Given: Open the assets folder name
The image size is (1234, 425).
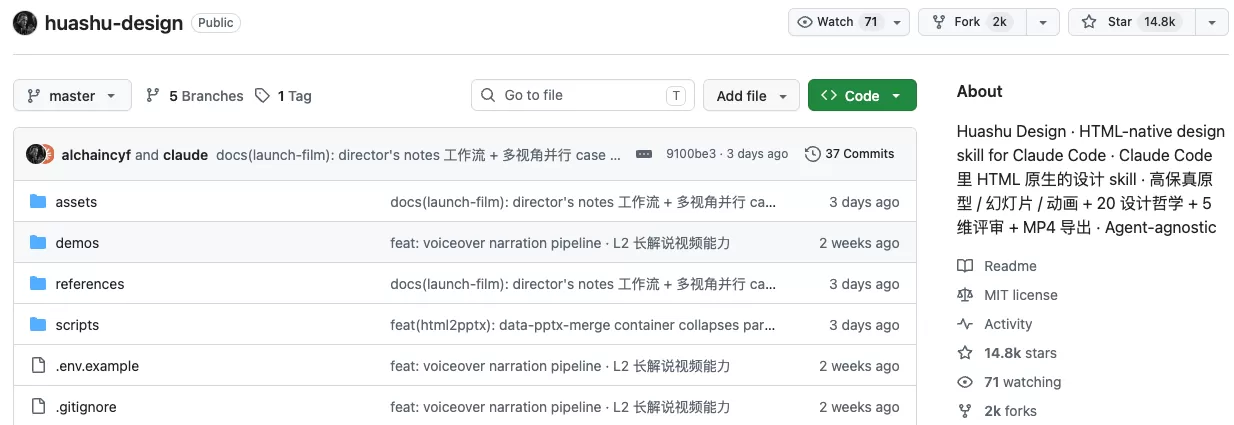Looking at the screenshot, I should [x=76, y=202].
